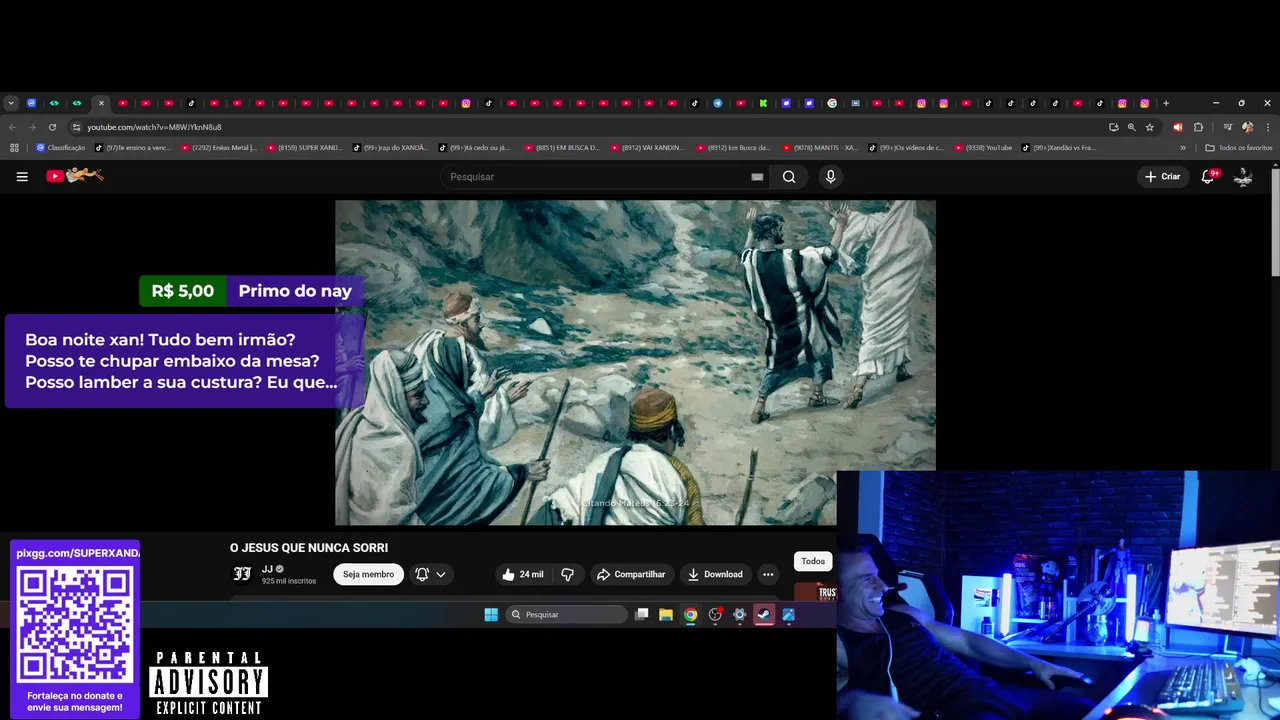The width and height of the screenshot is (1280, 720).
Task: Dislike the video with the thumbs-down icon
Action: coord(567,574)
